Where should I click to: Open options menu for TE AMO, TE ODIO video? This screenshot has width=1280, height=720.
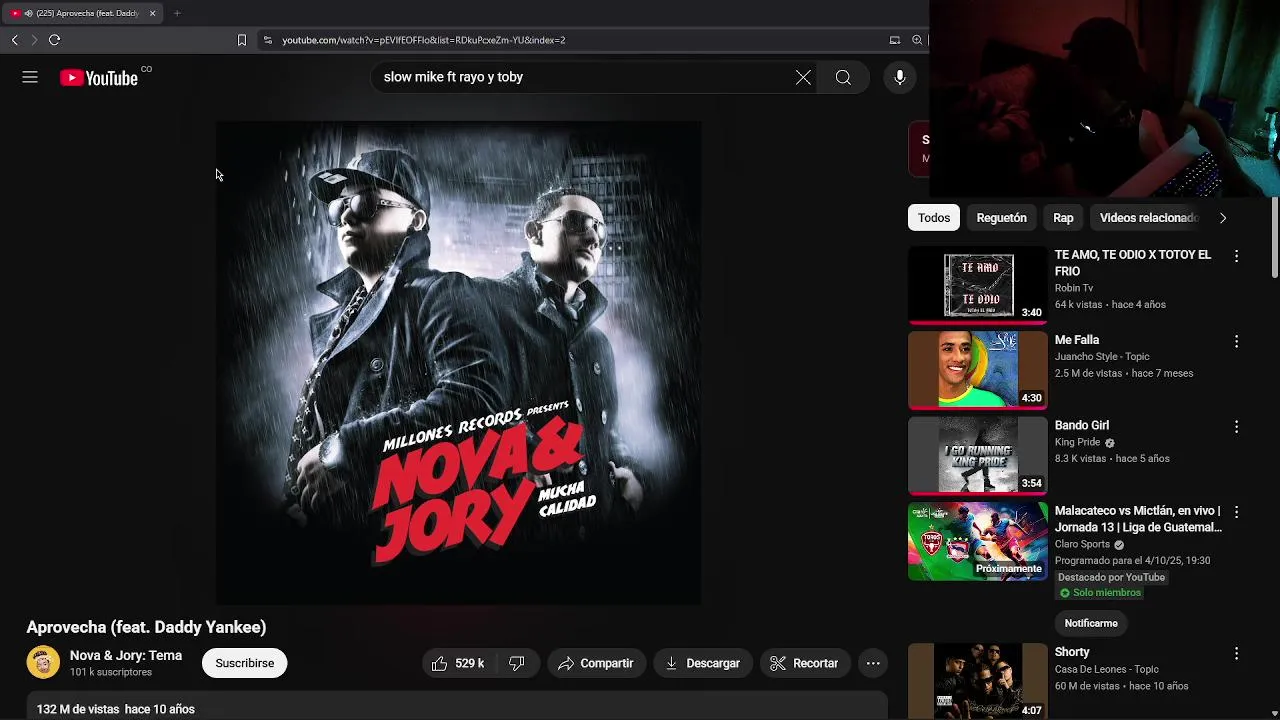1236,256
